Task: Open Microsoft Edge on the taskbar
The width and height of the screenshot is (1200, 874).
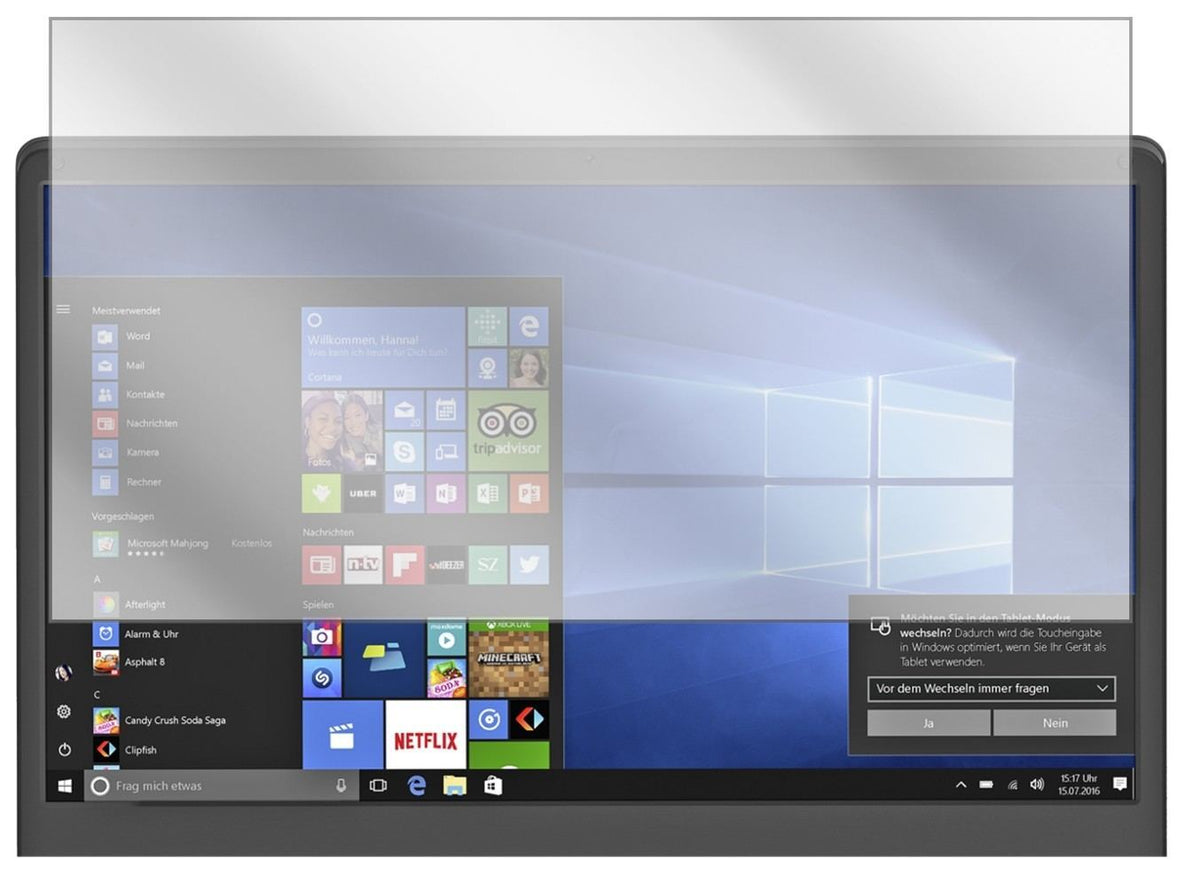Action: coord(416,786)
